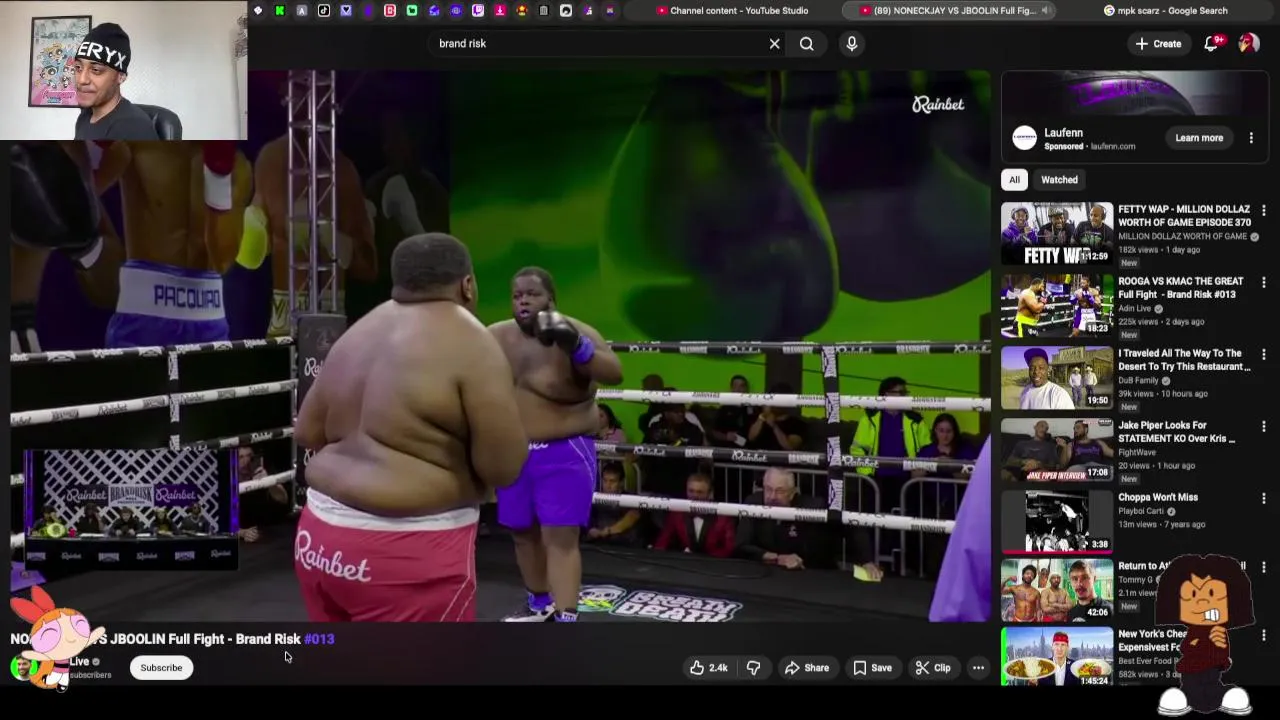This screenshot has width=1280, height=720.
Task: Select the All filter chip
Action: tap(1014, 180)
